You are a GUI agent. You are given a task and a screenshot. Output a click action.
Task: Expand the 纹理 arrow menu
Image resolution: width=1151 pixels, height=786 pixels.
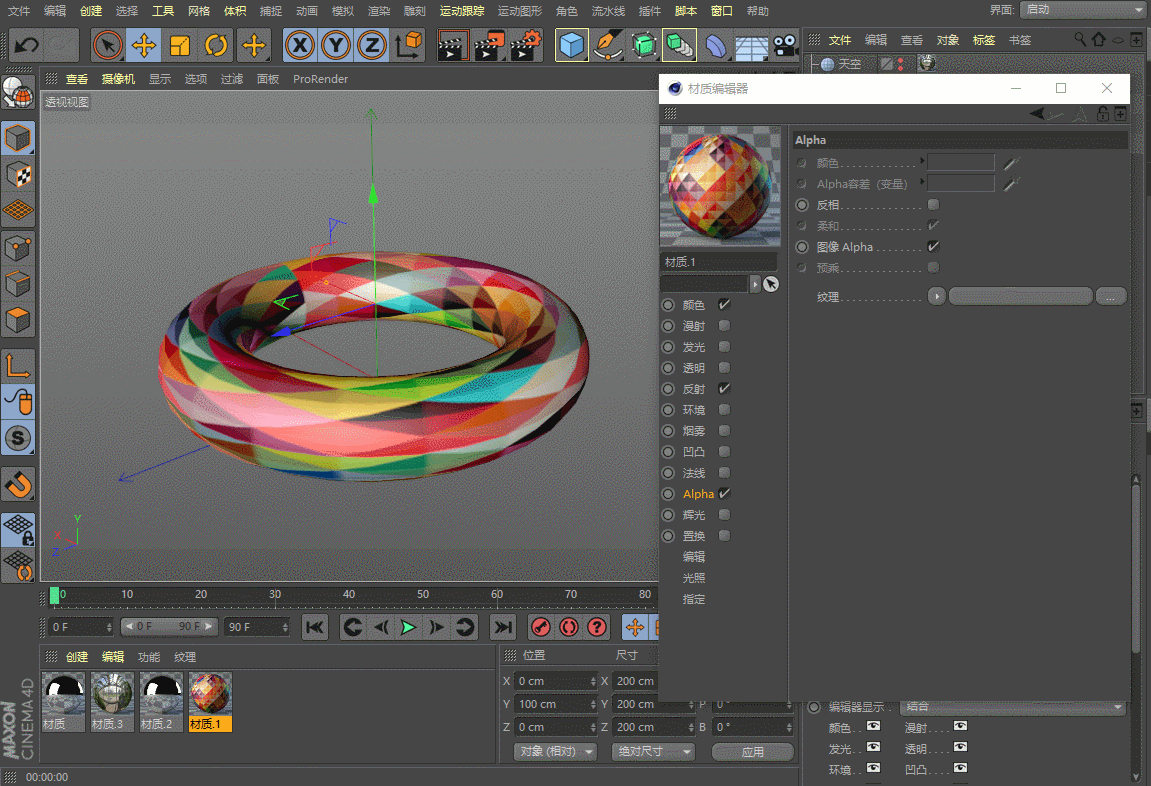(x=936, y=297)
